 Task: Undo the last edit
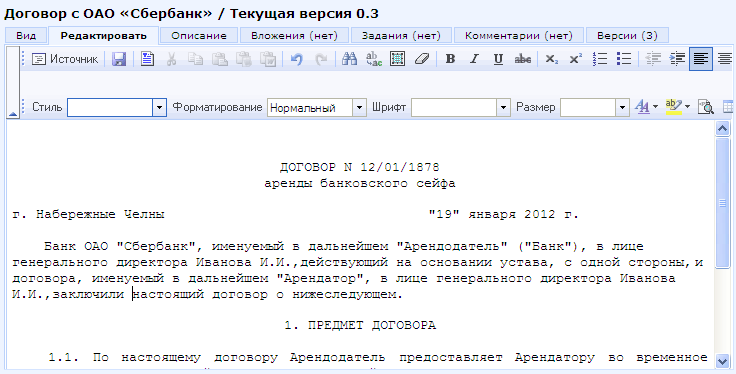pyautogui.click(x=296, y=59)
